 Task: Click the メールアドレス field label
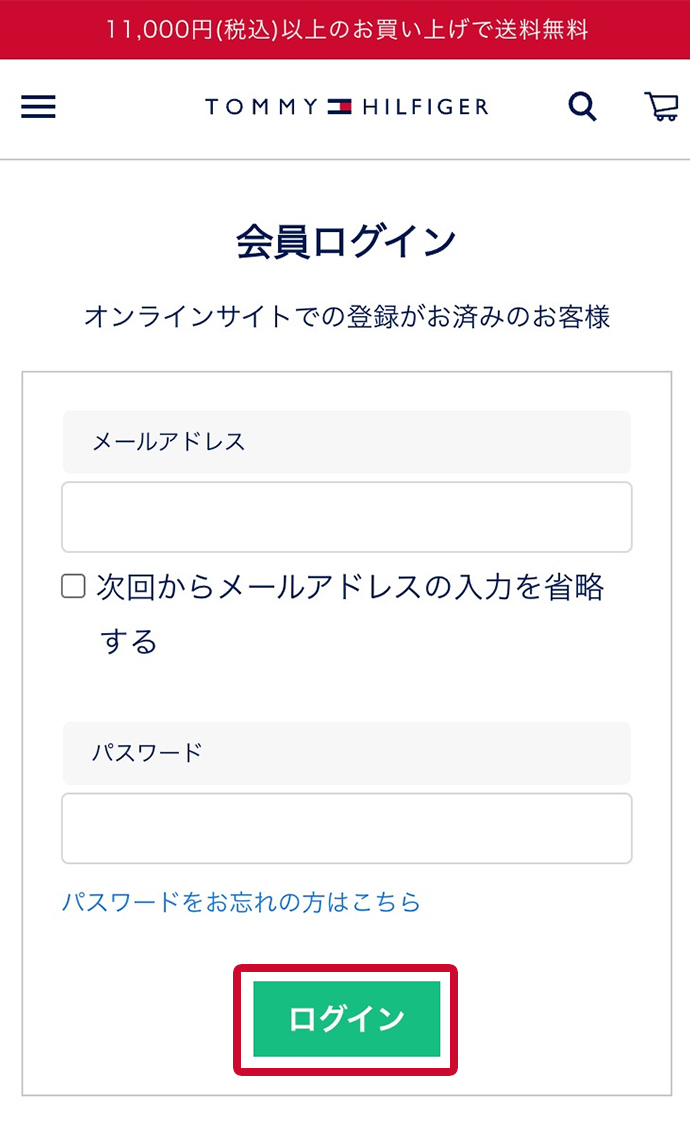point(169,442)
